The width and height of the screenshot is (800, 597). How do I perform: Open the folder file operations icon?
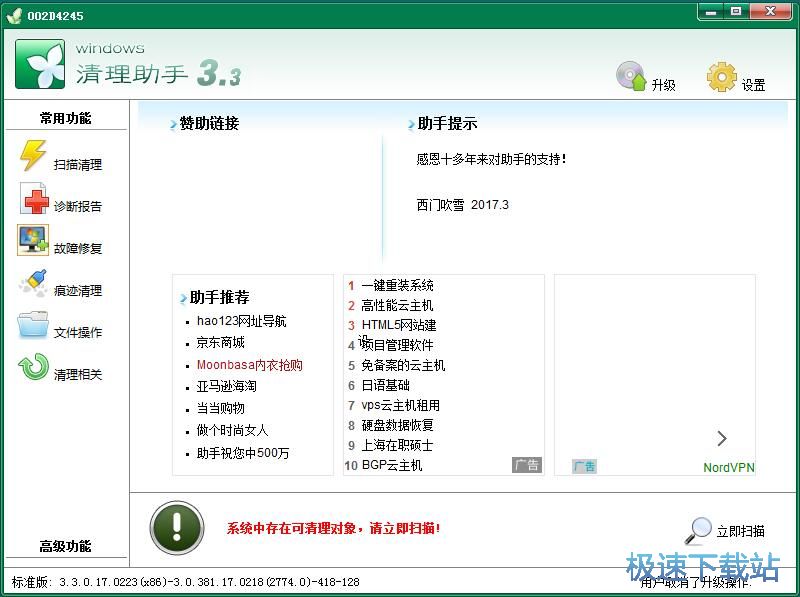coord(33,325)
